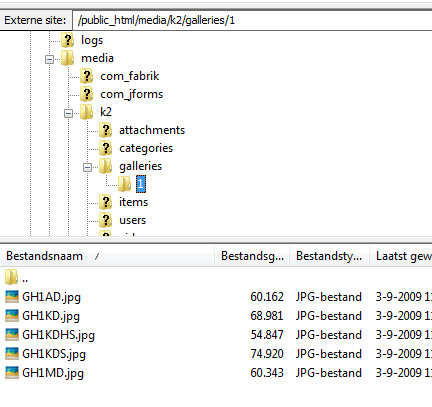Select the GH1KDS.jpg file row
The image size is (432, 407).
click(x=216, y=354)
